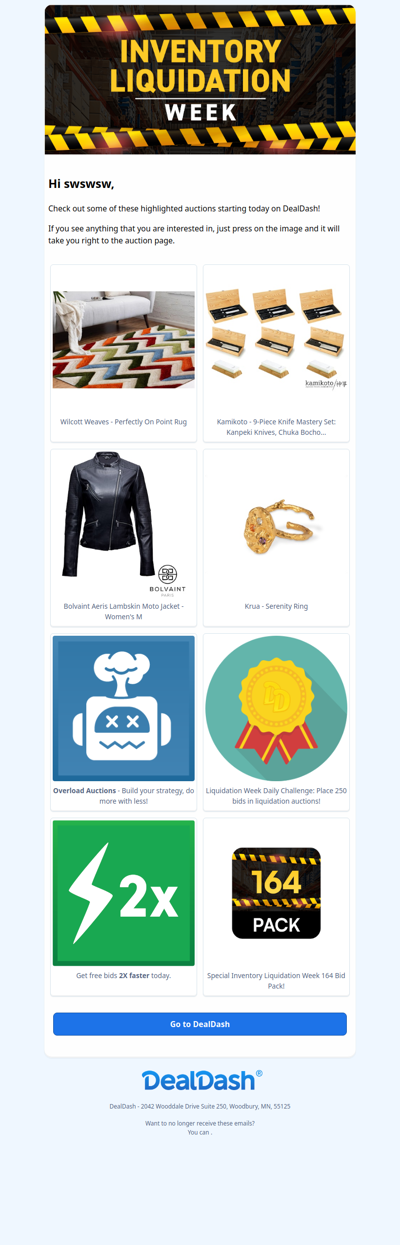Open Wilcott Weaves Perfectly On Point Rug link
400x1245 pixels.
pos(124,422)
